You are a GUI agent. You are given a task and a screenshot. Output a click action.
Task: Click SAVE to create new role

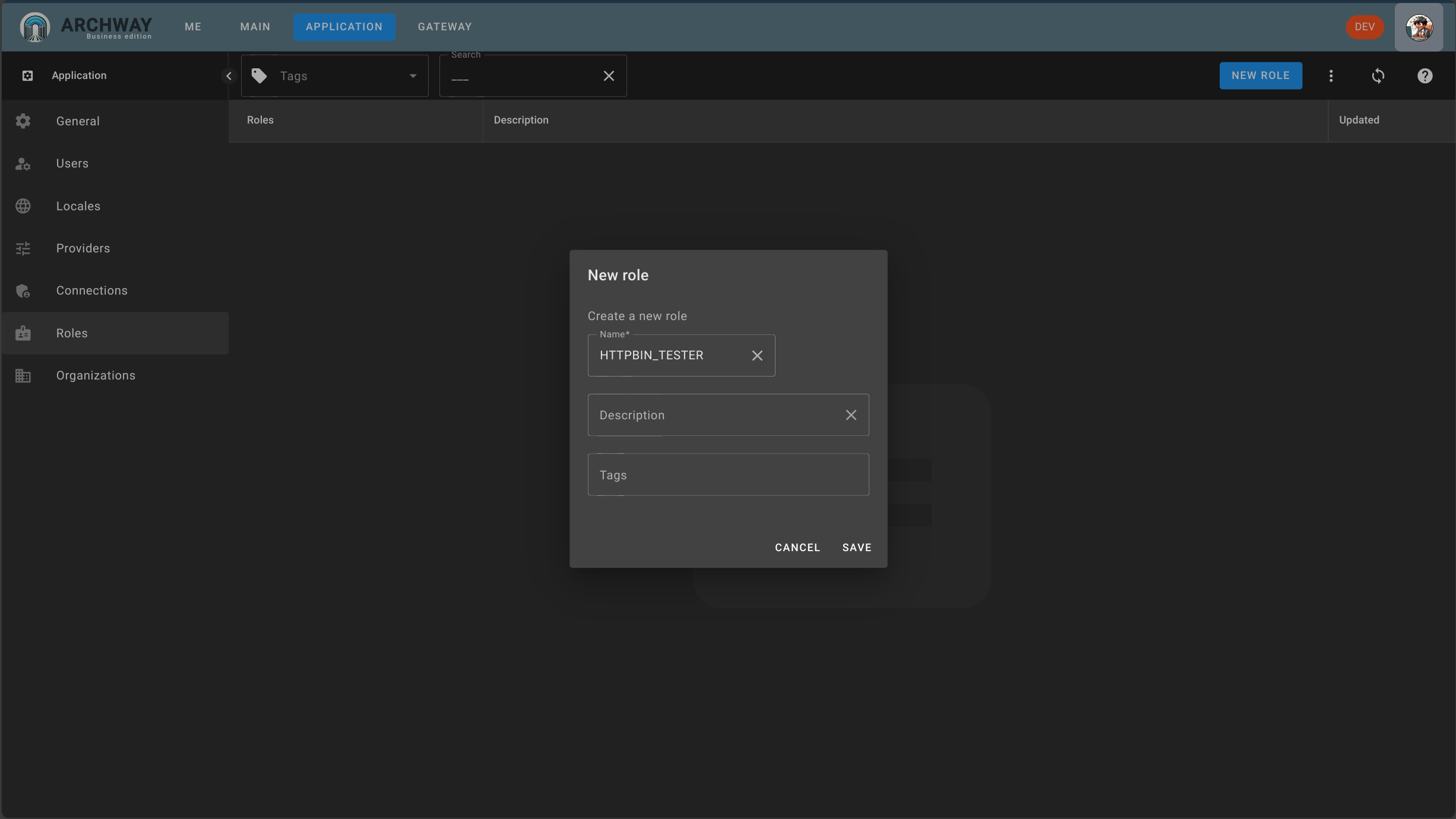point(857,547)
